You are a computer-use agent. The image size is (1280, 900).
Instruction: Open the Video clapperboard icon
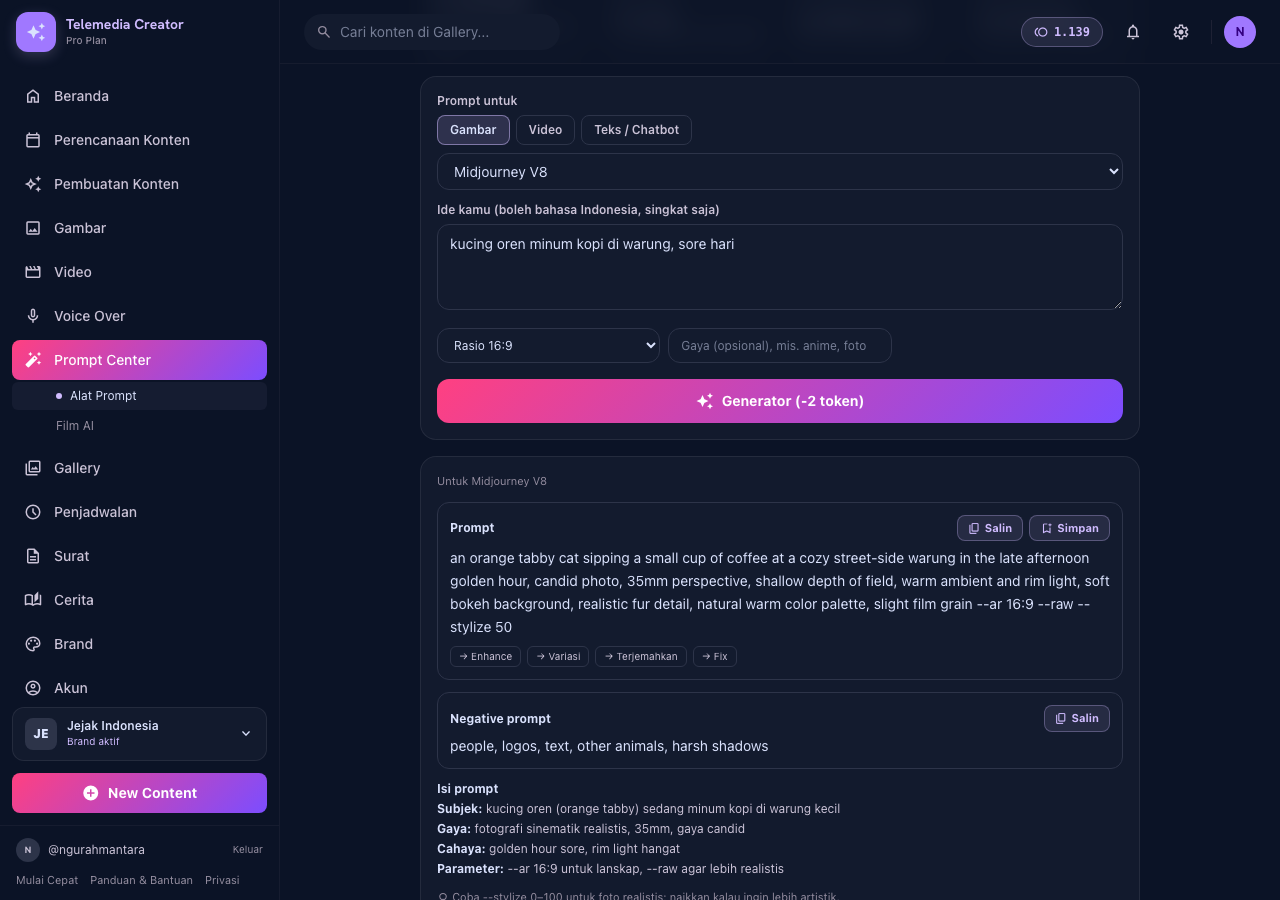coord(33,272)
